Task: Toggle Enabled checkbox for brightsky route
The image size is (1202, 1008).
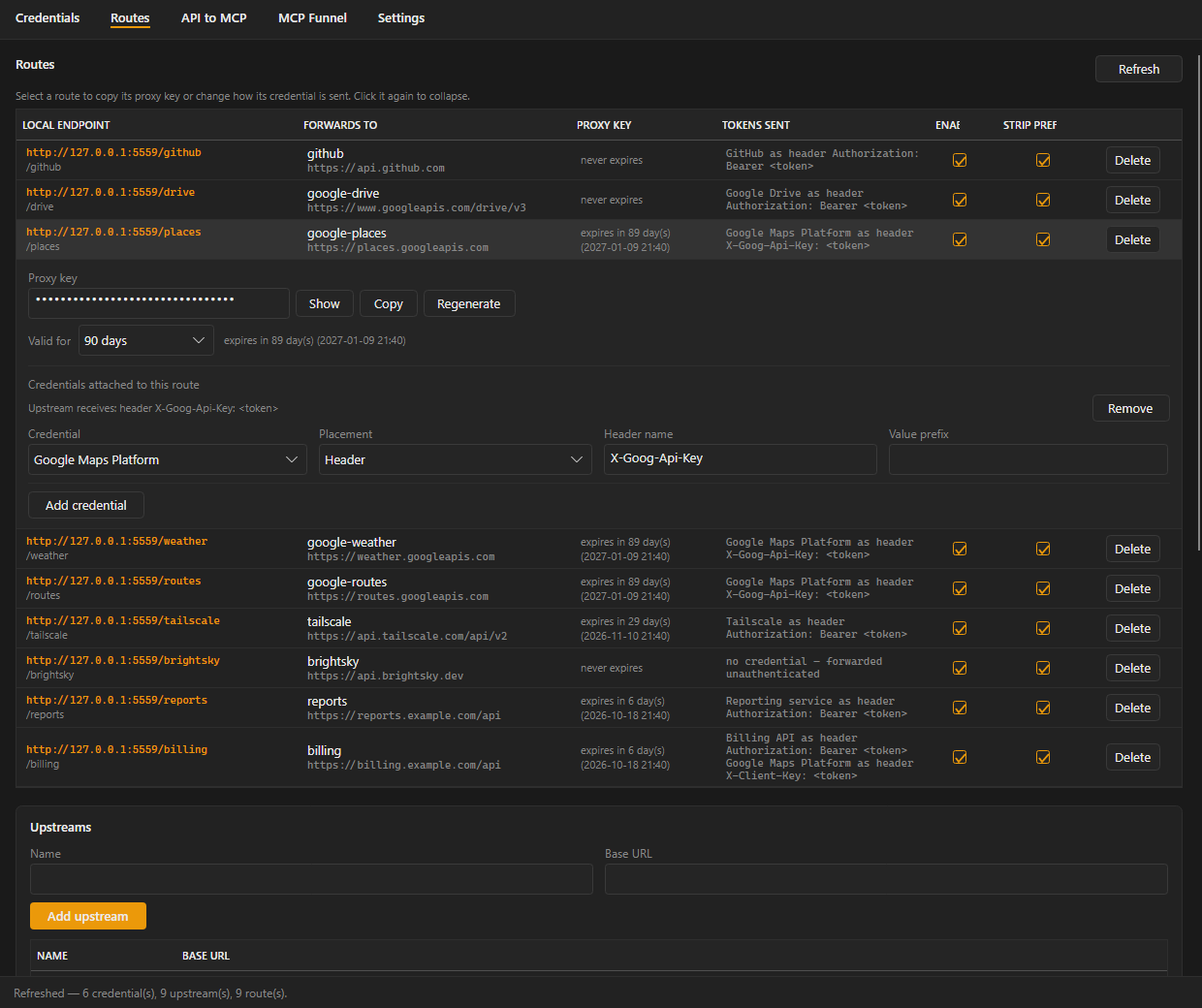Action: click(x=960, y=668)
